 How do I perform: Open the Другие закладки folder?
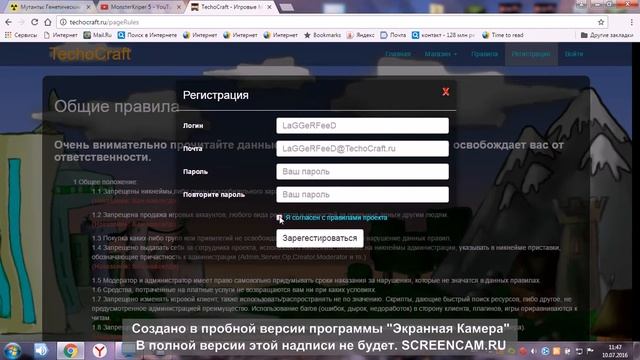(x=607, y=35)
